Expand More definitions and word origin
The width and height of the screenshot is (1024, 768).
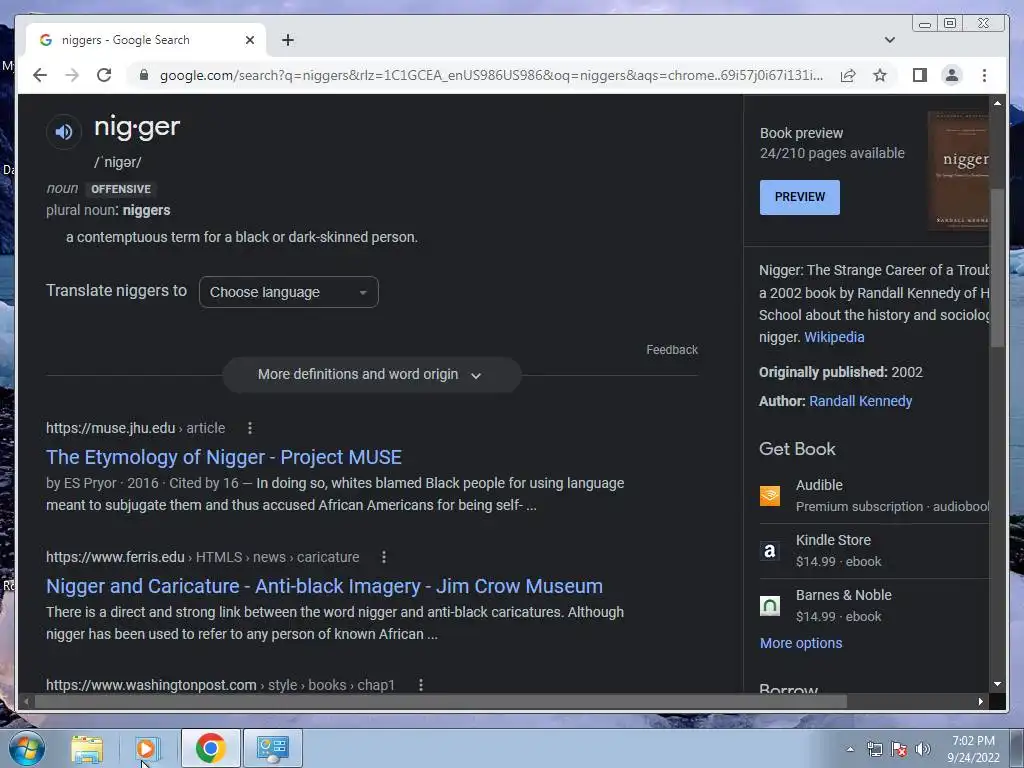point(372,375)
